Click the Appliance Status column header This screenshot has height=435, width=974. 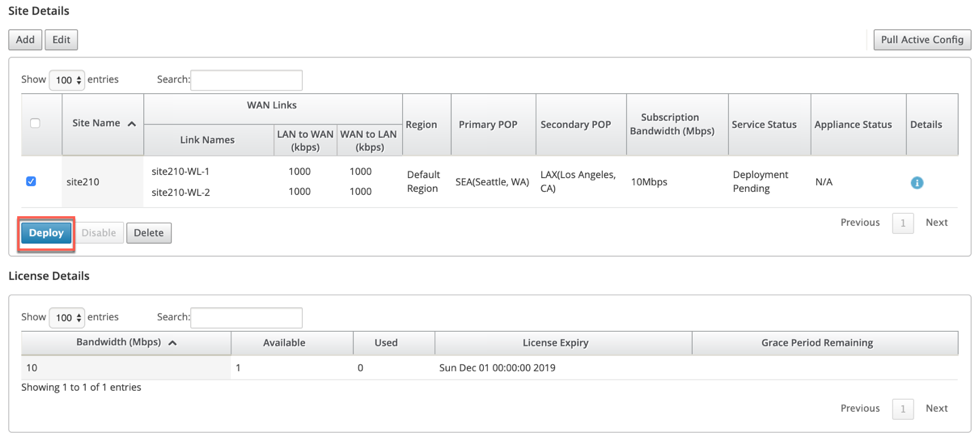pos(858,124)
